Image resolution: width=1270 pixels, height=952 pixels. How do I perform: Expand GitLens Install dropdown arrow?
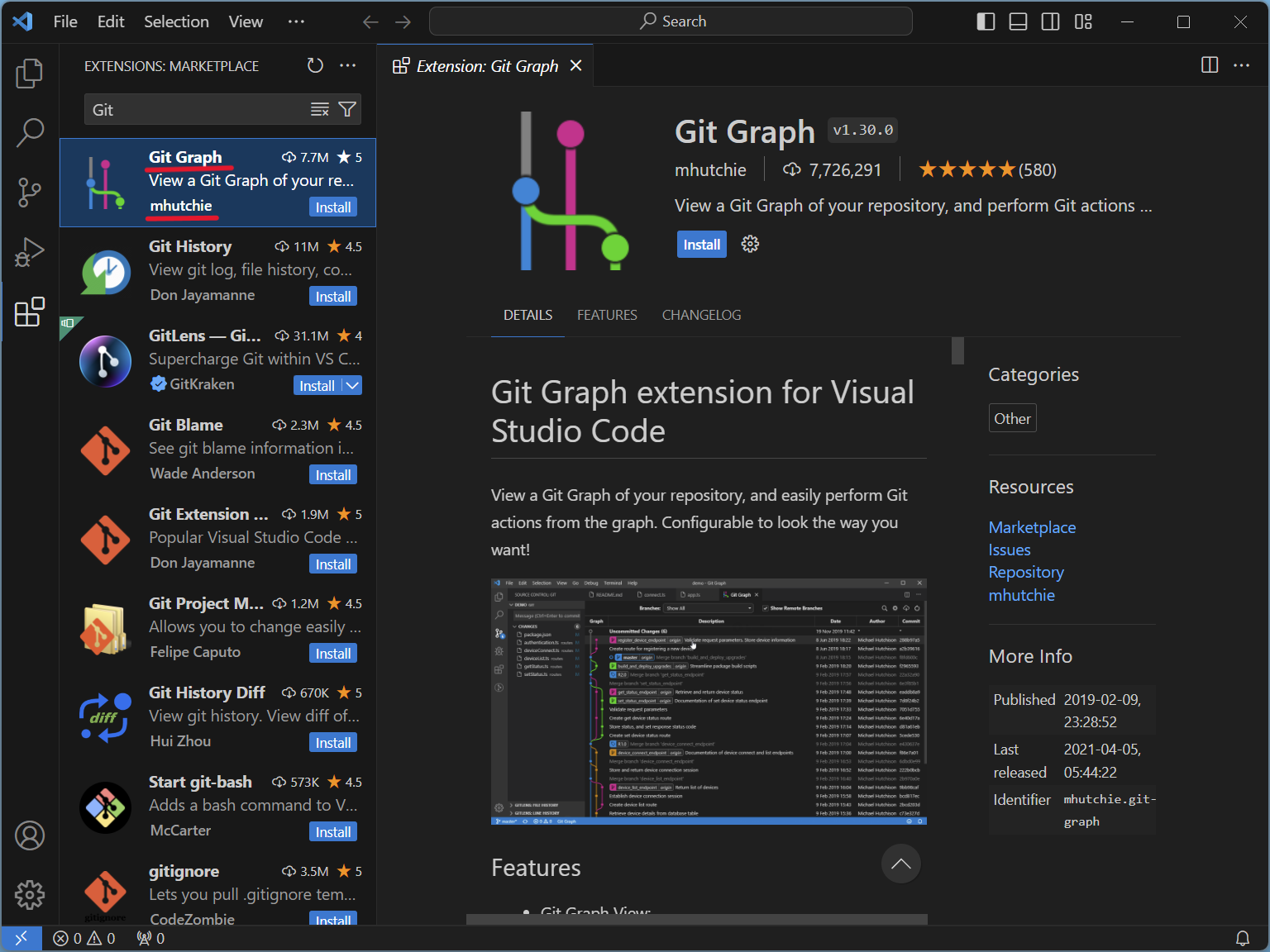(352, 386)
